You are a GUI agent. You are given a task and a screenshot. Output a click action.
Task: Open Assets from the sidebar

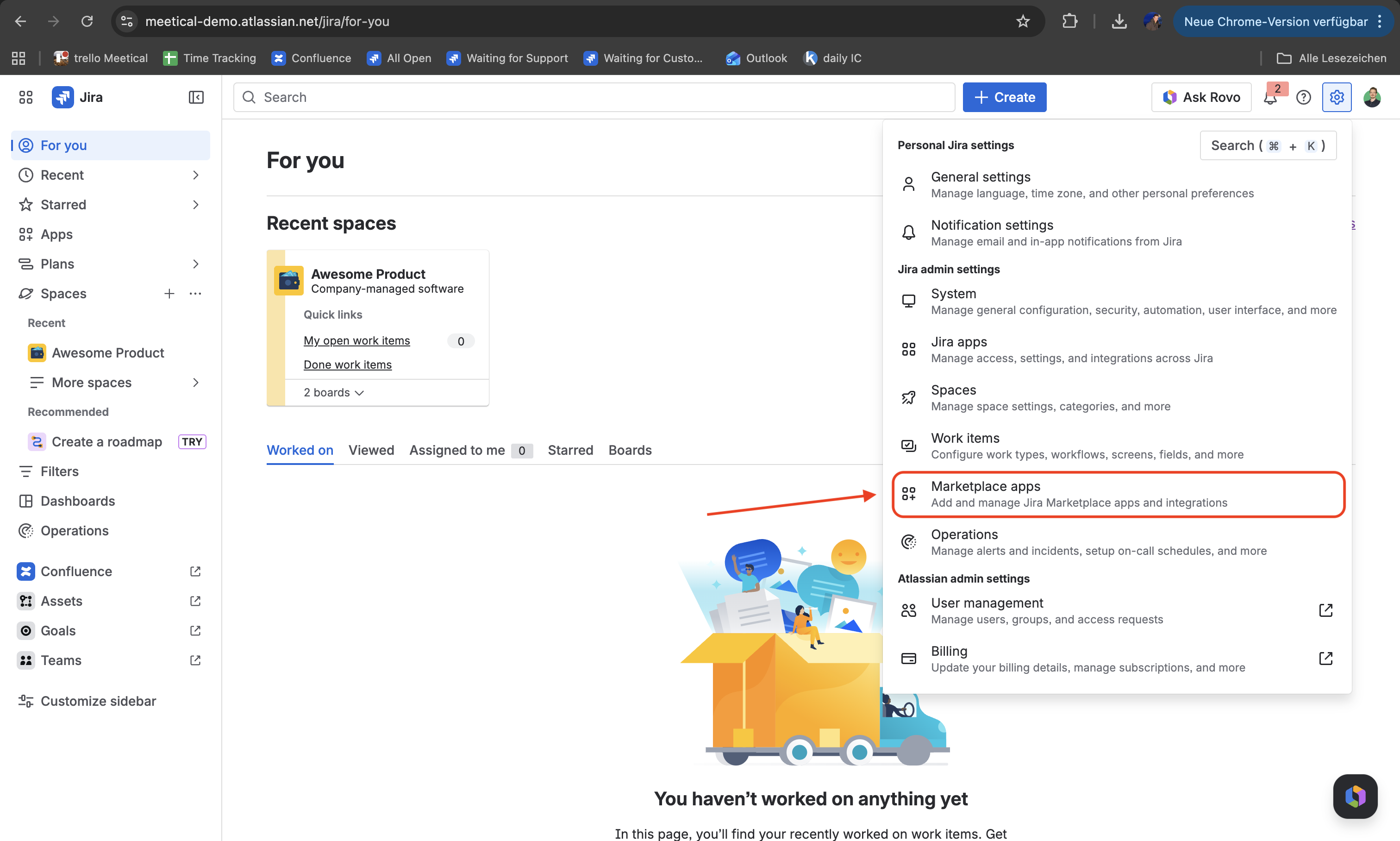[x=110, y=601]
